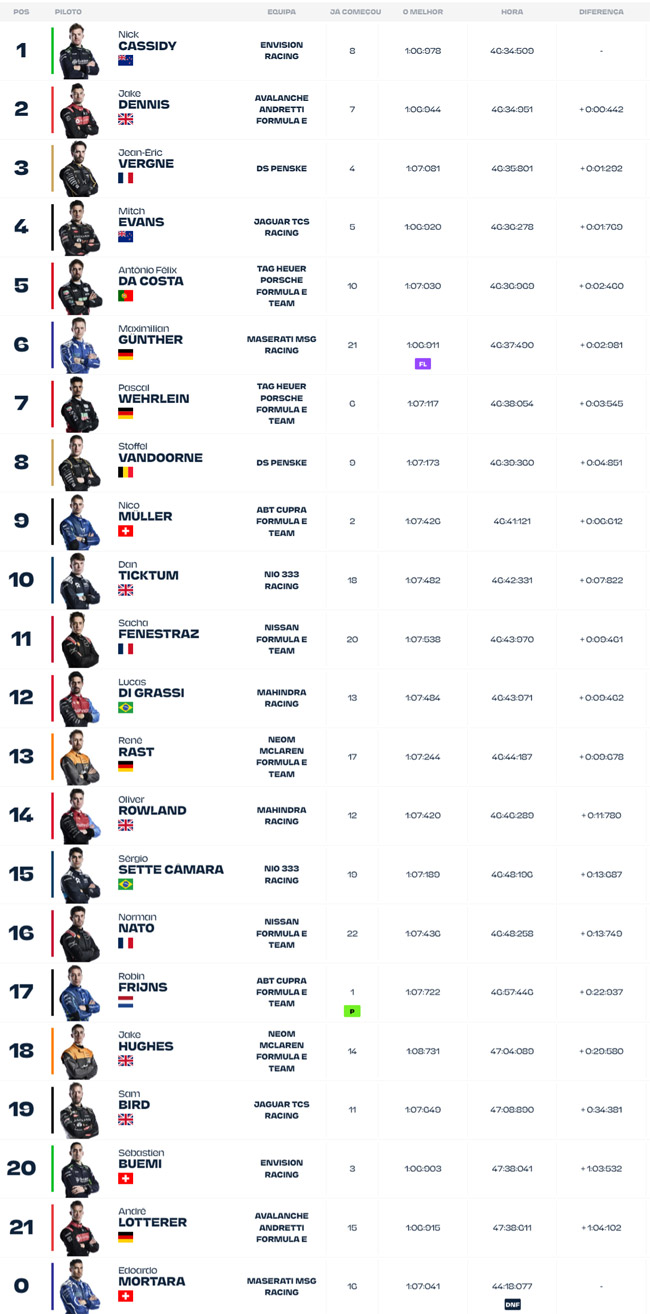Screen dimensions: 650x1314
Task: Click the Maserati MSG Racing team for Günther
Action: click(x=281, y=345)
